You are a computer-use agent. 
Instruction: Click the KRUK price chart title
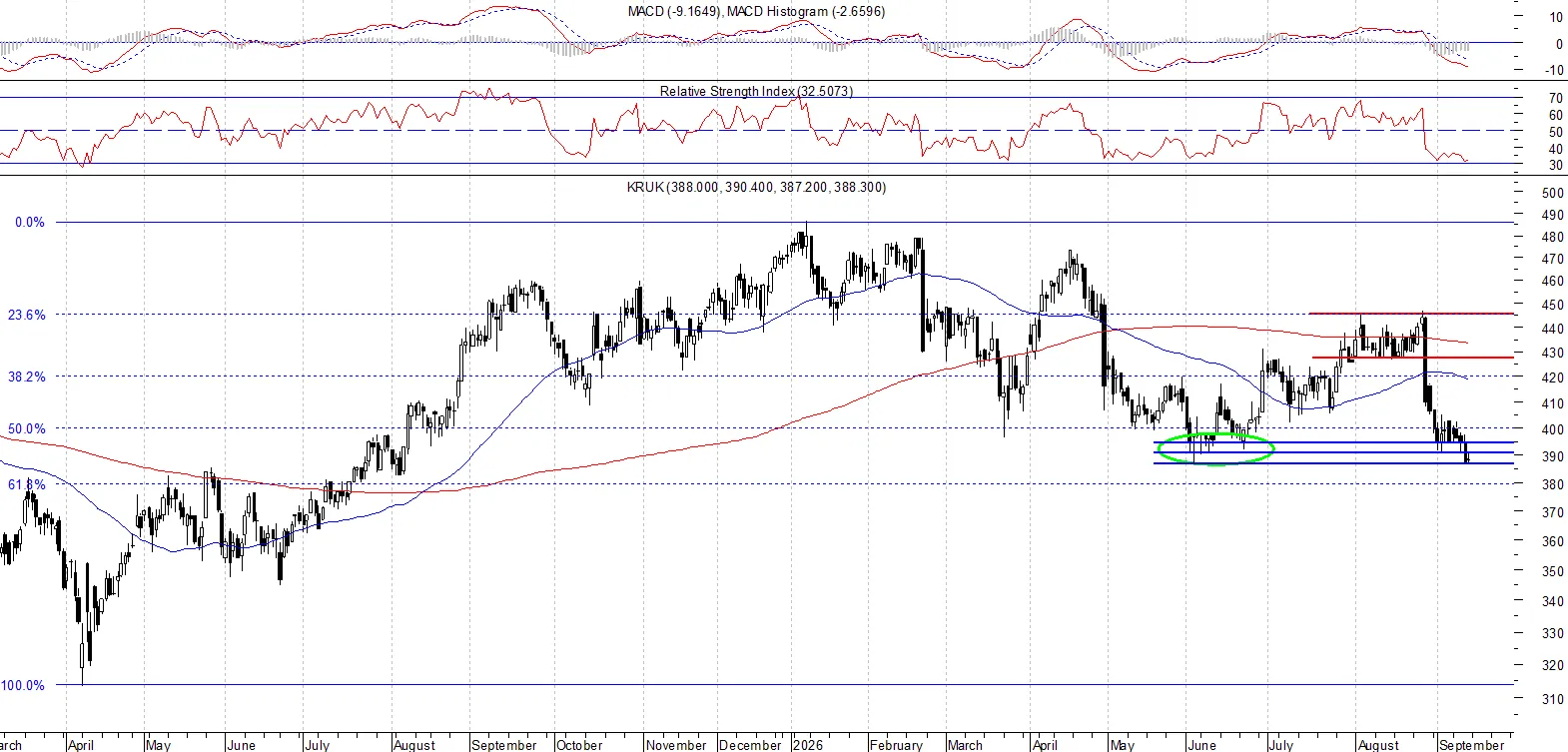pos(756,187)
